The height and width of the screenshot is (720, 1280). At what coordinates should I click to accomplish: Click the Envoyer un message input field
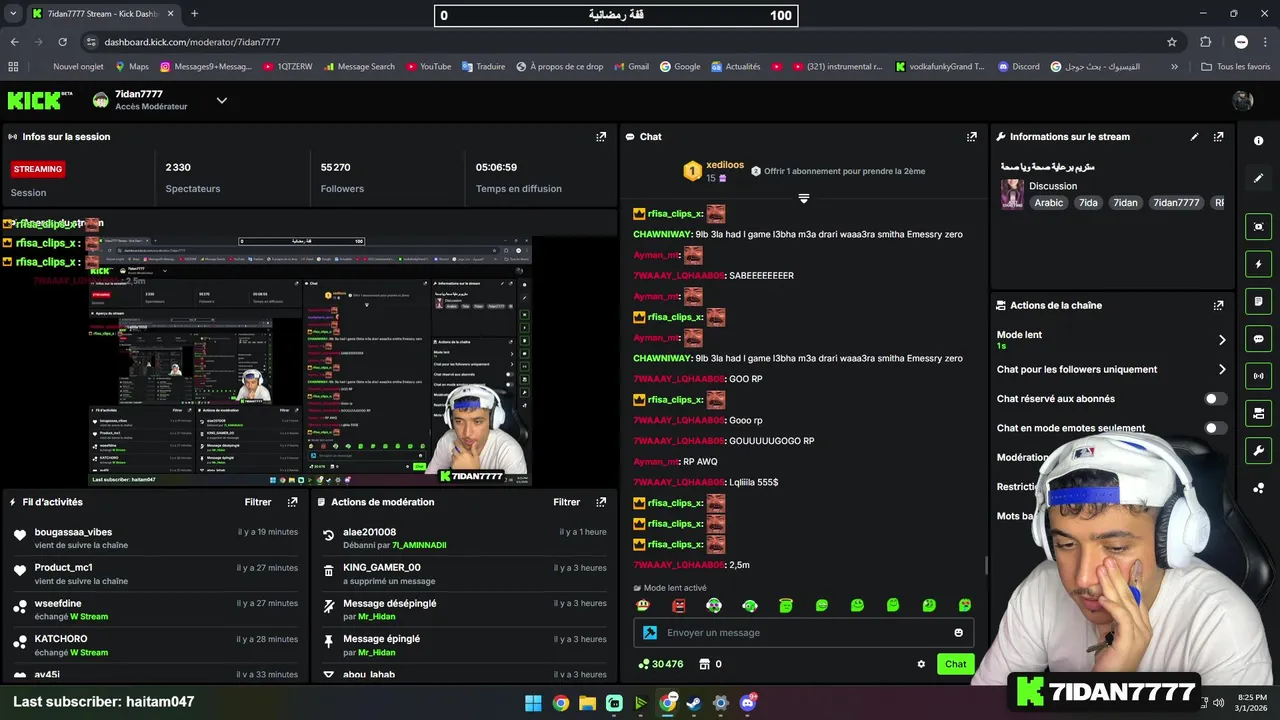(x=803, y=632)
